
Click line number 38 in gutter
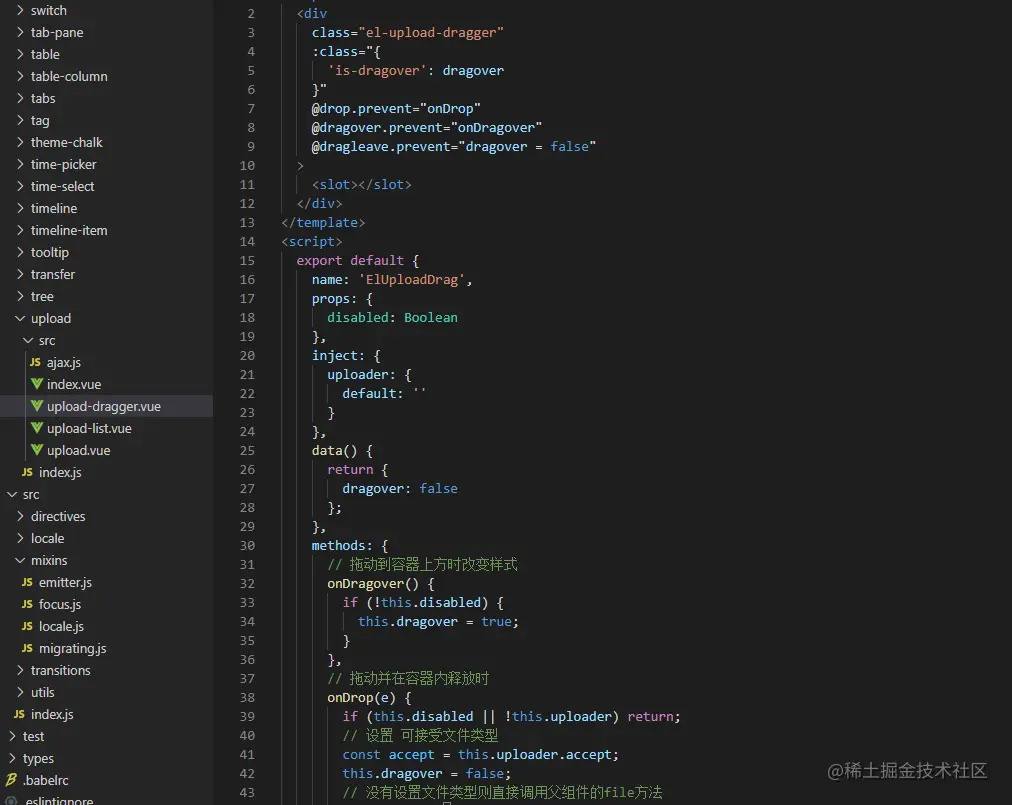coord(247,697)
